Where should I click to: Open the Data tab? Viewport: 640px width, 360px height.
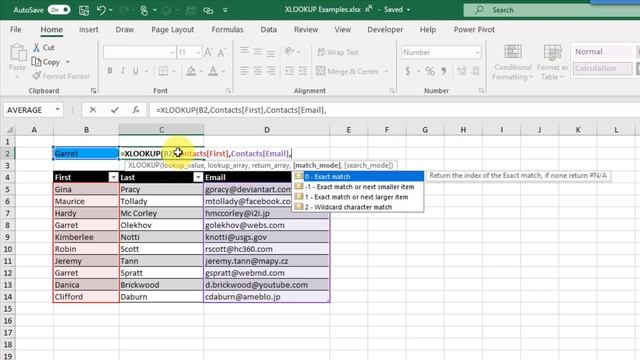(269, 29)
